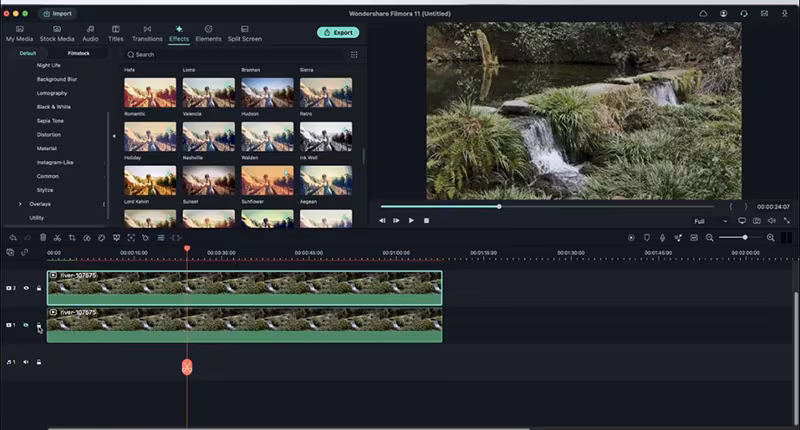800x430 pixels.
Task: Take a snapshot with the camera icon
Action: pyautogui.click(x=757, y=221)
